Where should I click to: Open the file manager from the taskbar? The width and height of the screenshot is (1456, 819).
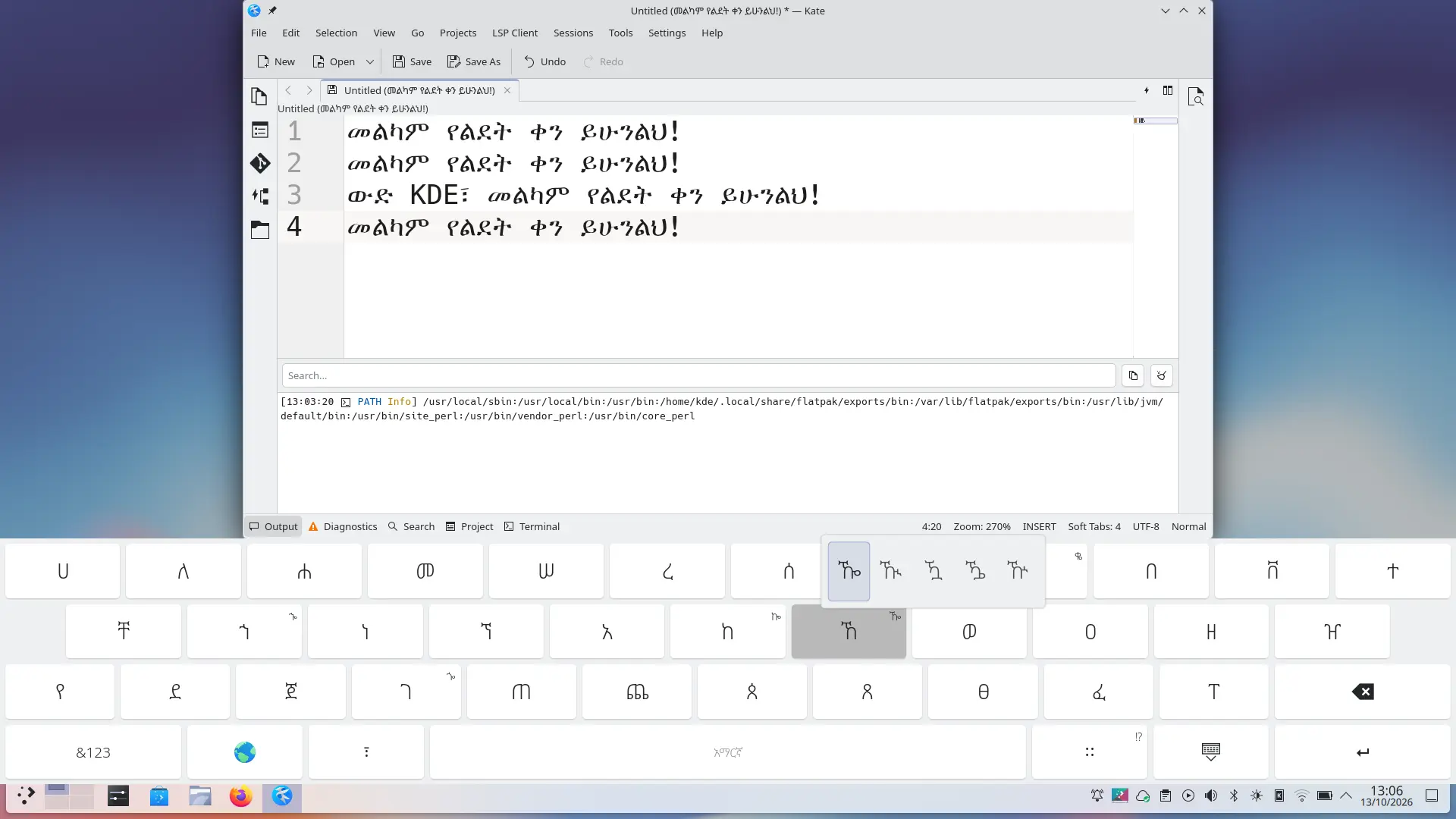tap(200, 796)
